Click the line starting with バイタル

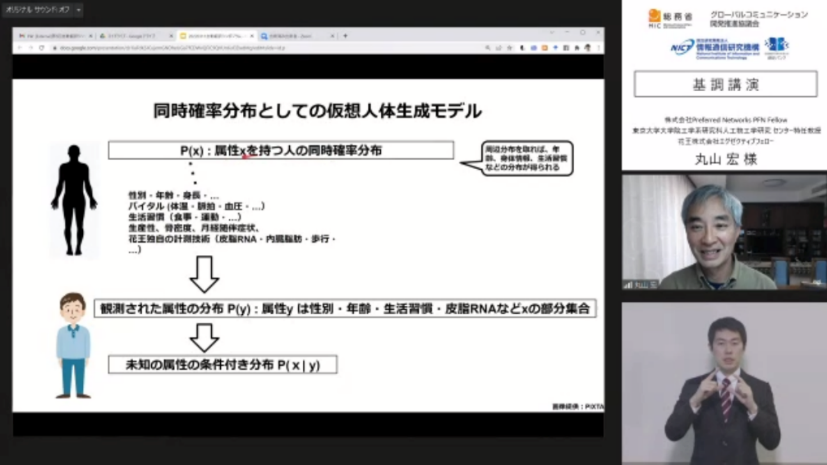tap(196, 206)
